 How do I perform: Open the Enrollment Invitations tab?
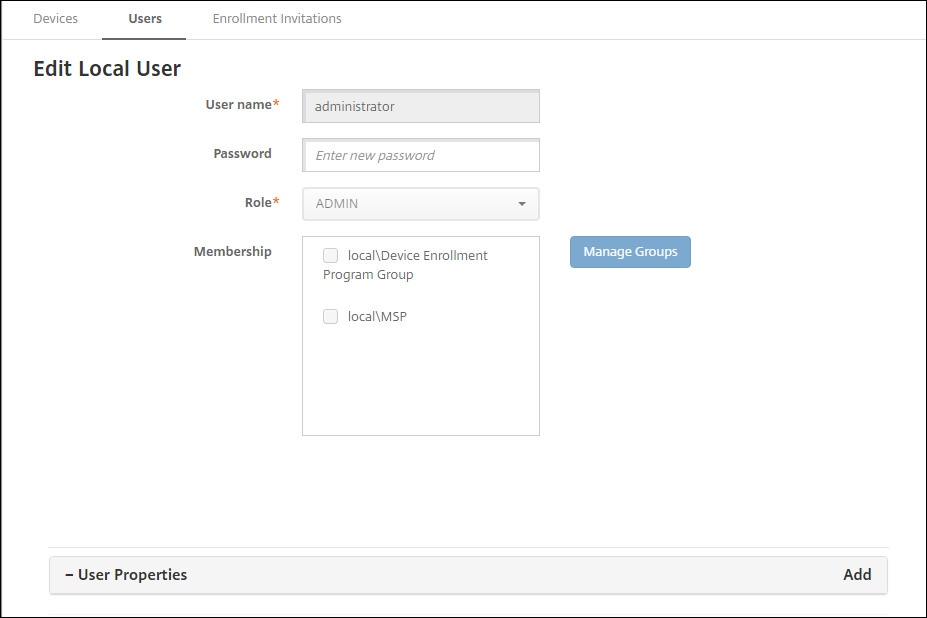tap(277, 19)
